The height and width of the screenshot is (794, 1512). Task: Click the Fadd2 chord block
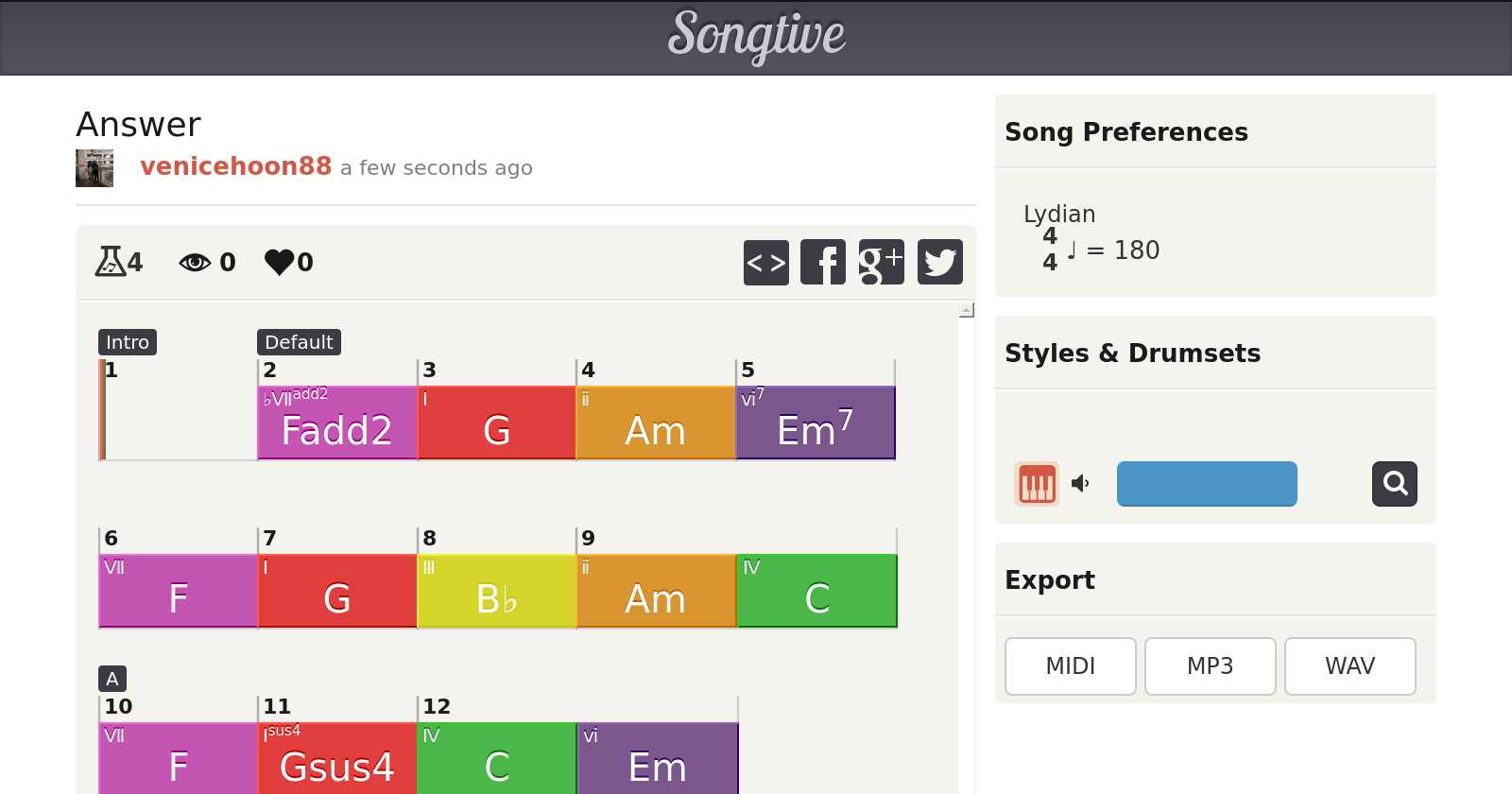[336, 423]
